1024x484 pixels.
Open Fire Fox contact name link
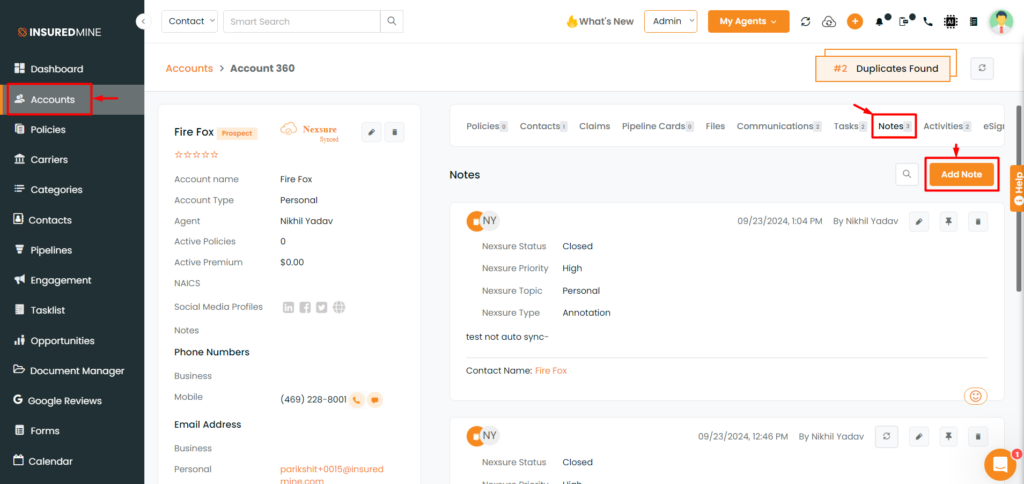click(551, 370)
